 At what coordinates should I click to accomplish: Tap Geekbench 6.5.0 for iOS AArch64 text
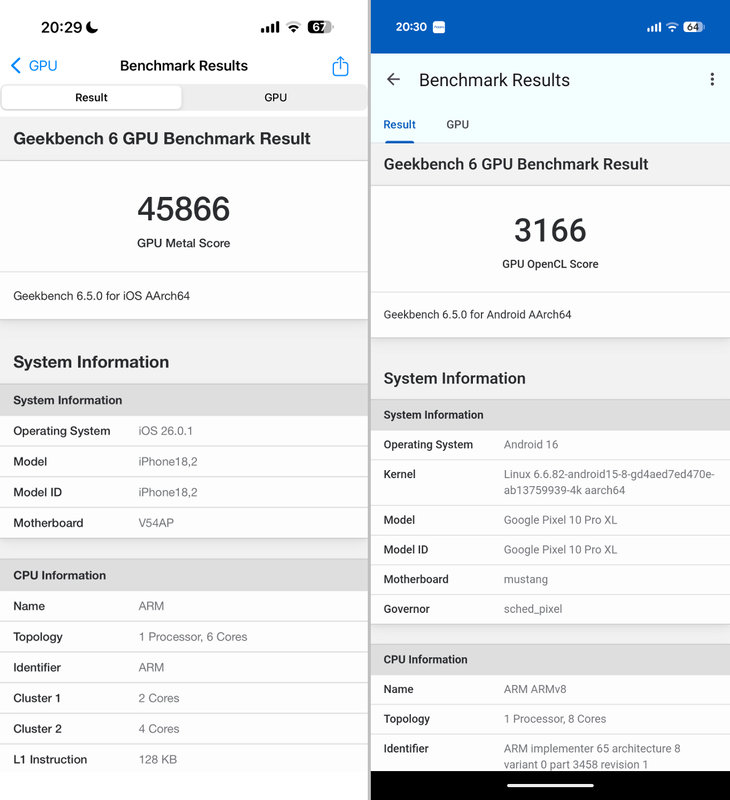pos(102,296)
